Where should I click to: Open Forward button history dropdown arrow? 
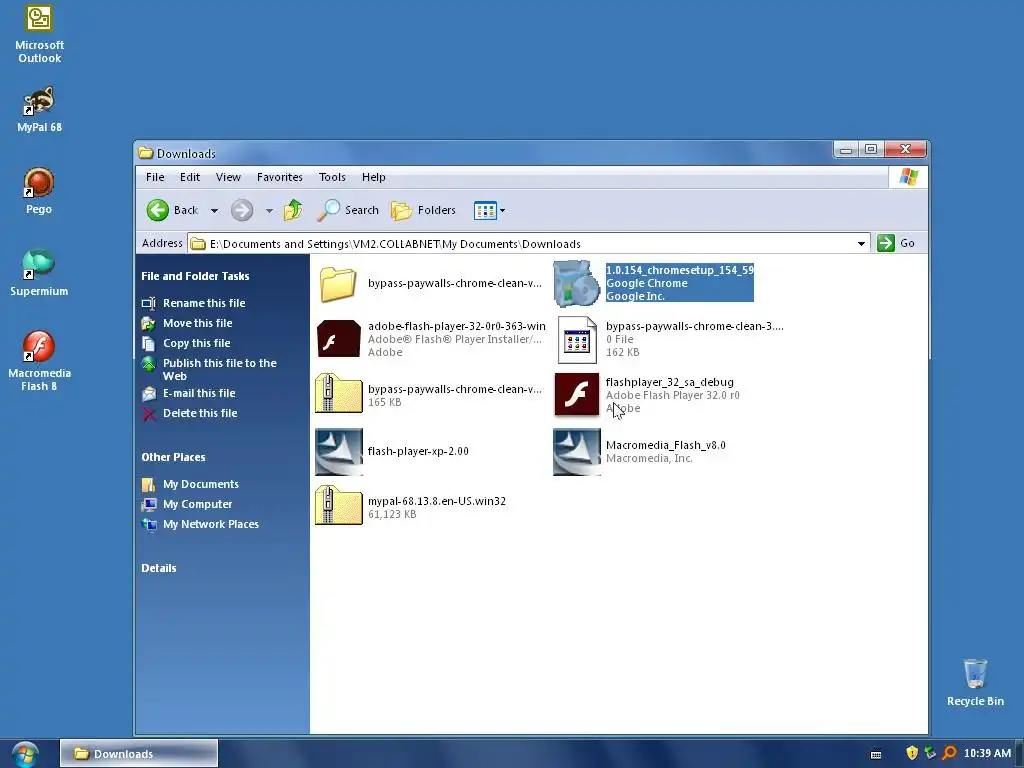coord(269,211)
